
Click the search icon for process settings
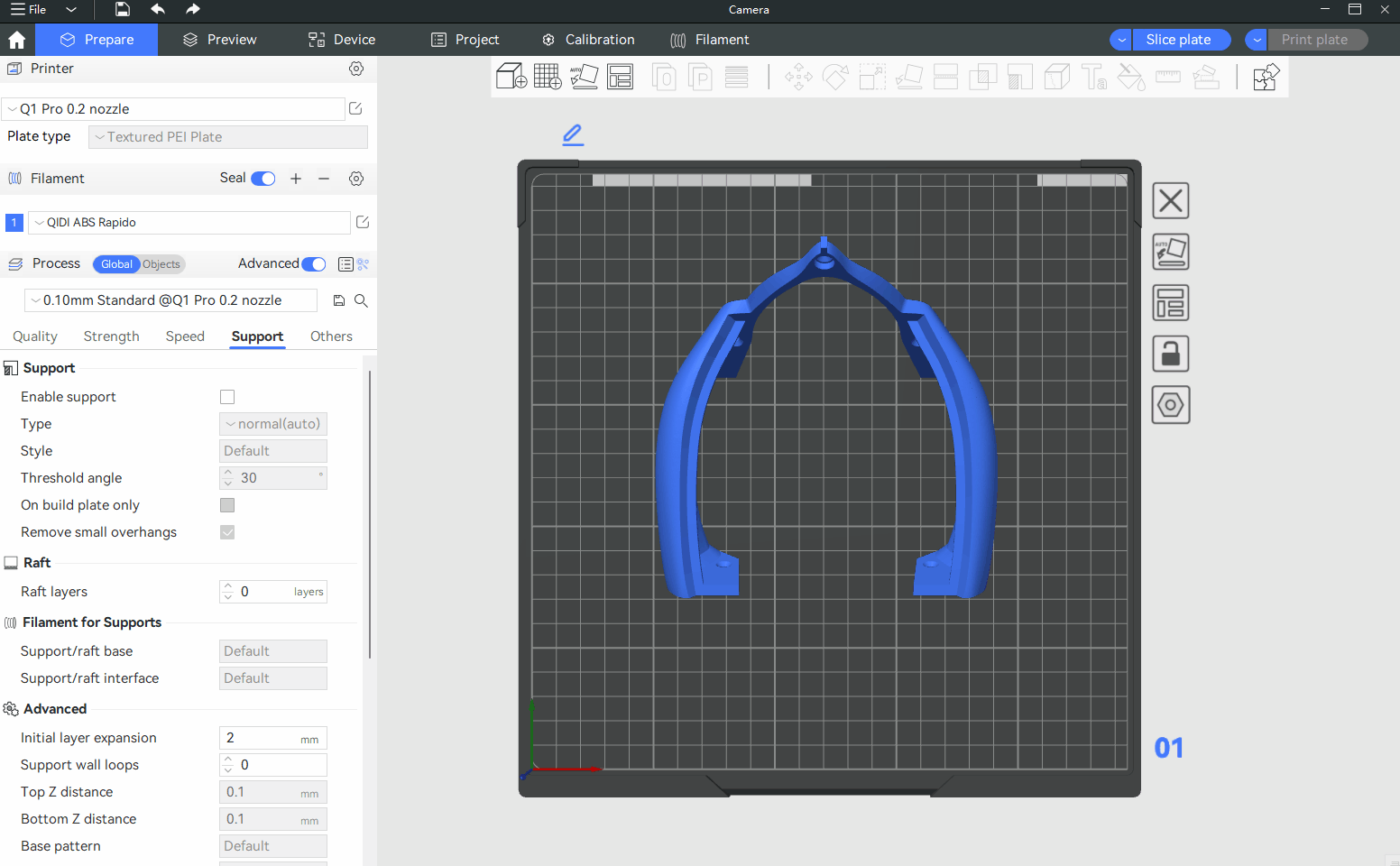361,300
